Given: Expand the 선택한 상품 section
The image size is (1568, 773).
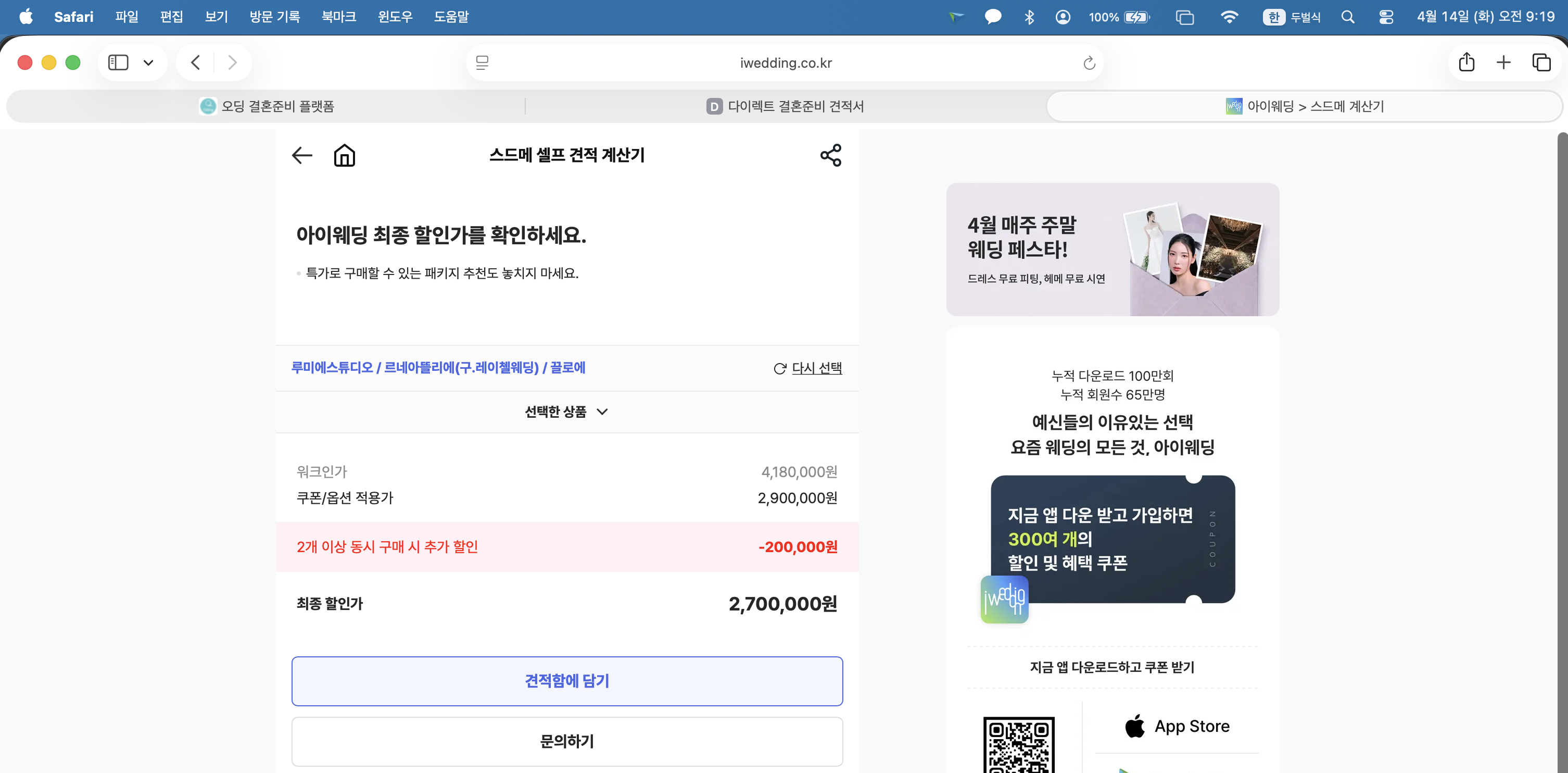Looking at the screenshot, I should [x=567, y=412].
